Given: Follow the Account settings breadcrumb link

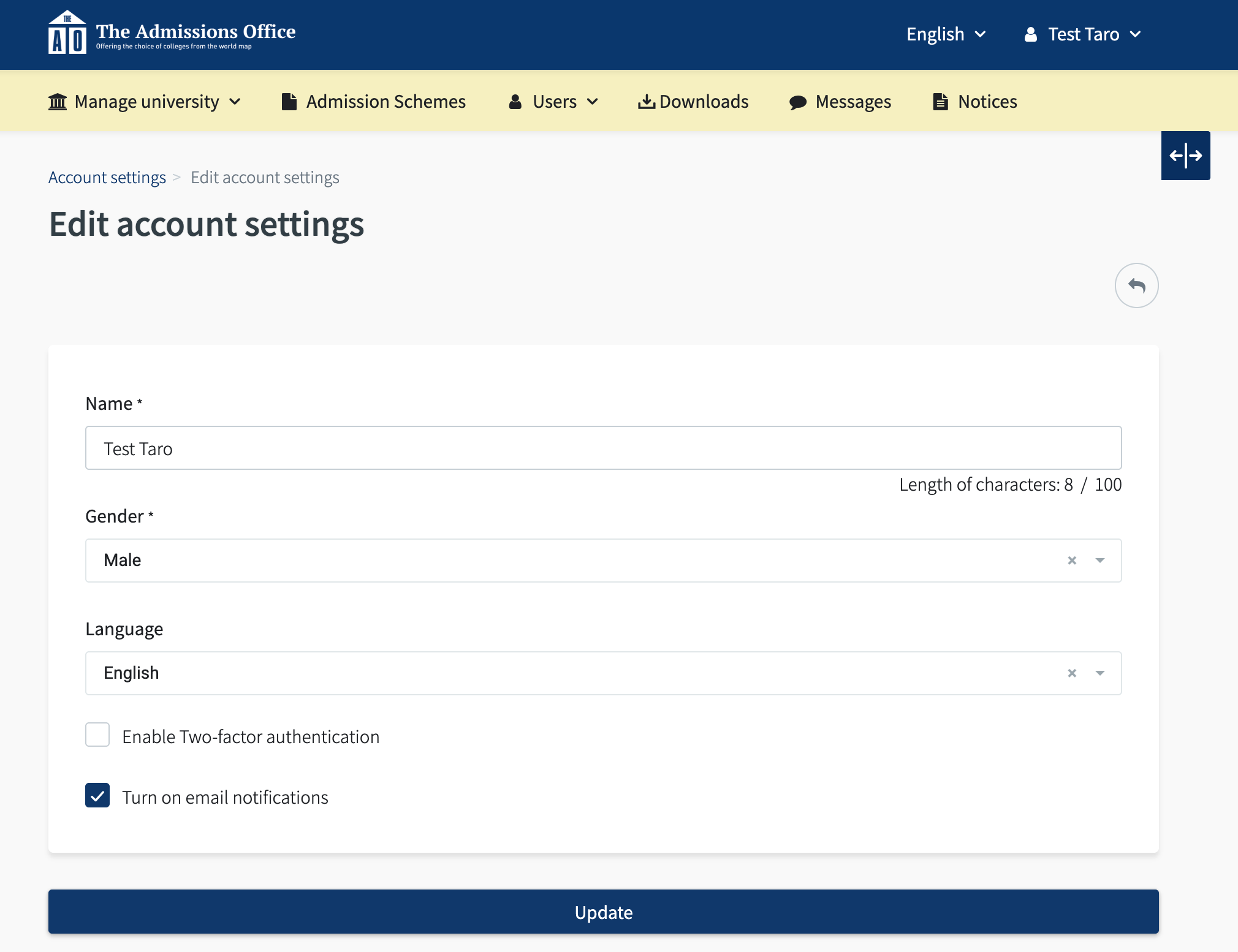Looking at the screenshot, I should [107, 178].
